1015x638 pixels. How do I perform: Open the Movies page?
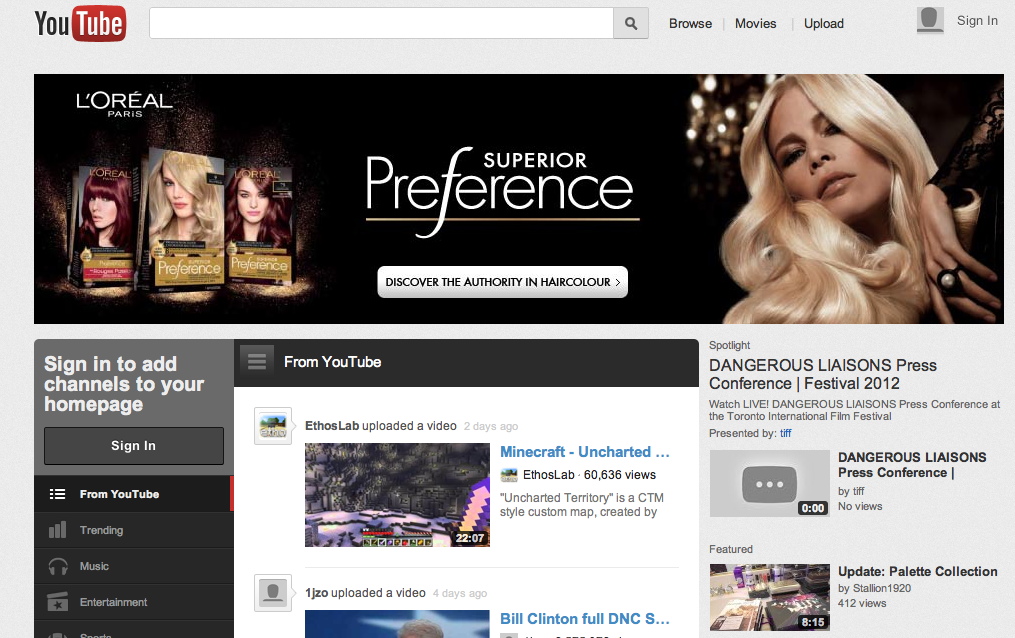click(x=755, y=23)
